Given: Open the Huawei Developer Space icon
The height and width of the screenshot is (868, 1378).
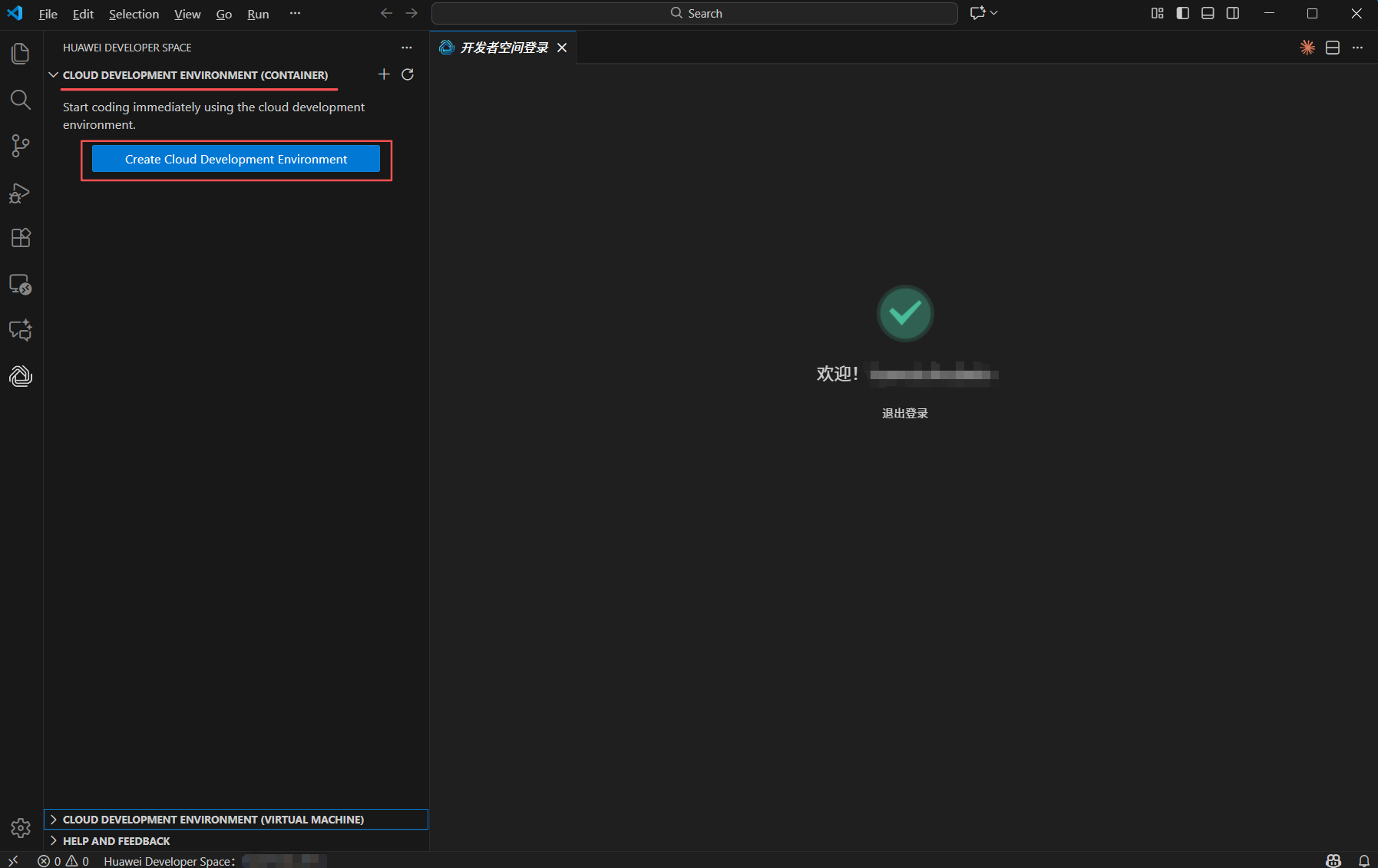Looking at the screenshot, I should pos(21,376).
